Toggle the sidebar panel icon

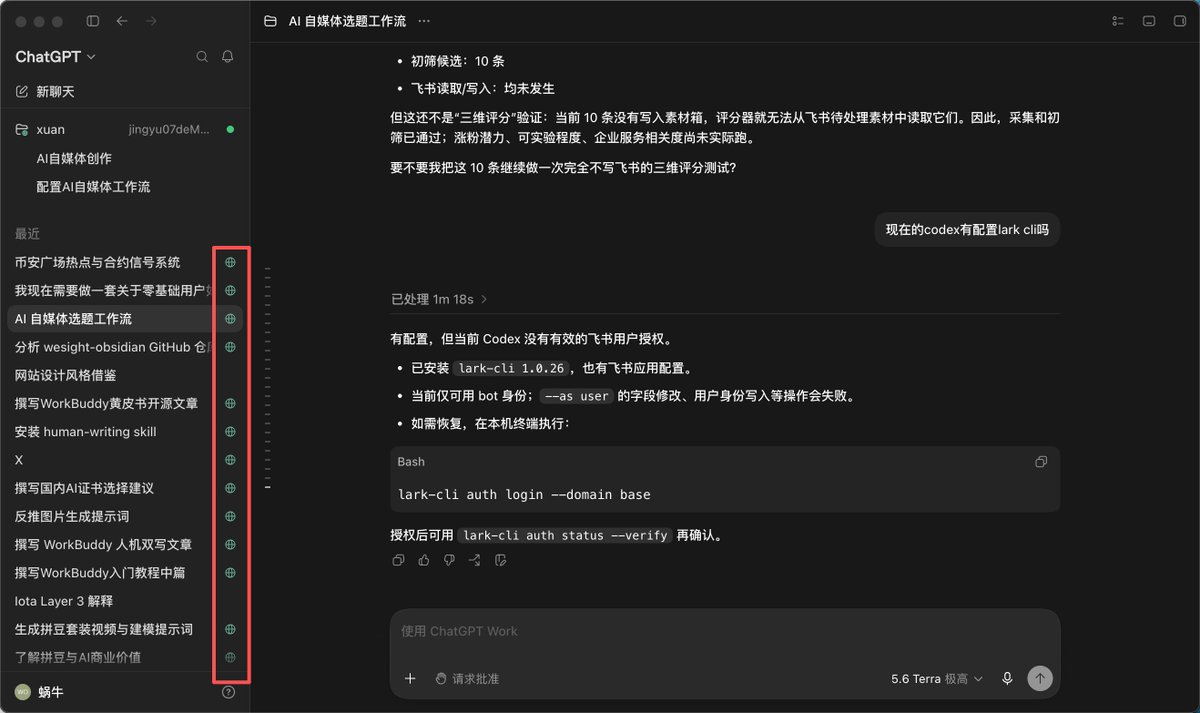tap(93, 21)
